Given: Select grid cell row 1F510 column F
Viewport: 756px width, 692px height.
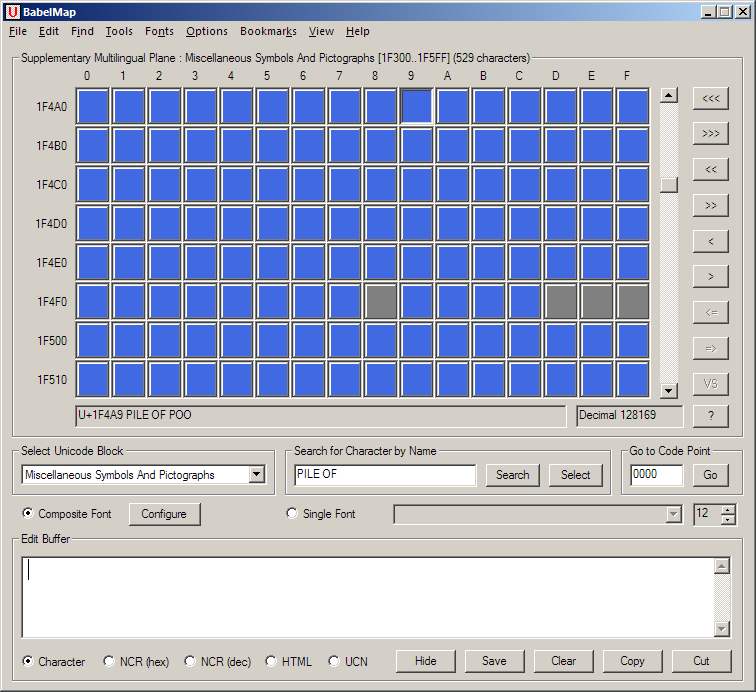Looking at the screenshot, I should tap(633, 380).
